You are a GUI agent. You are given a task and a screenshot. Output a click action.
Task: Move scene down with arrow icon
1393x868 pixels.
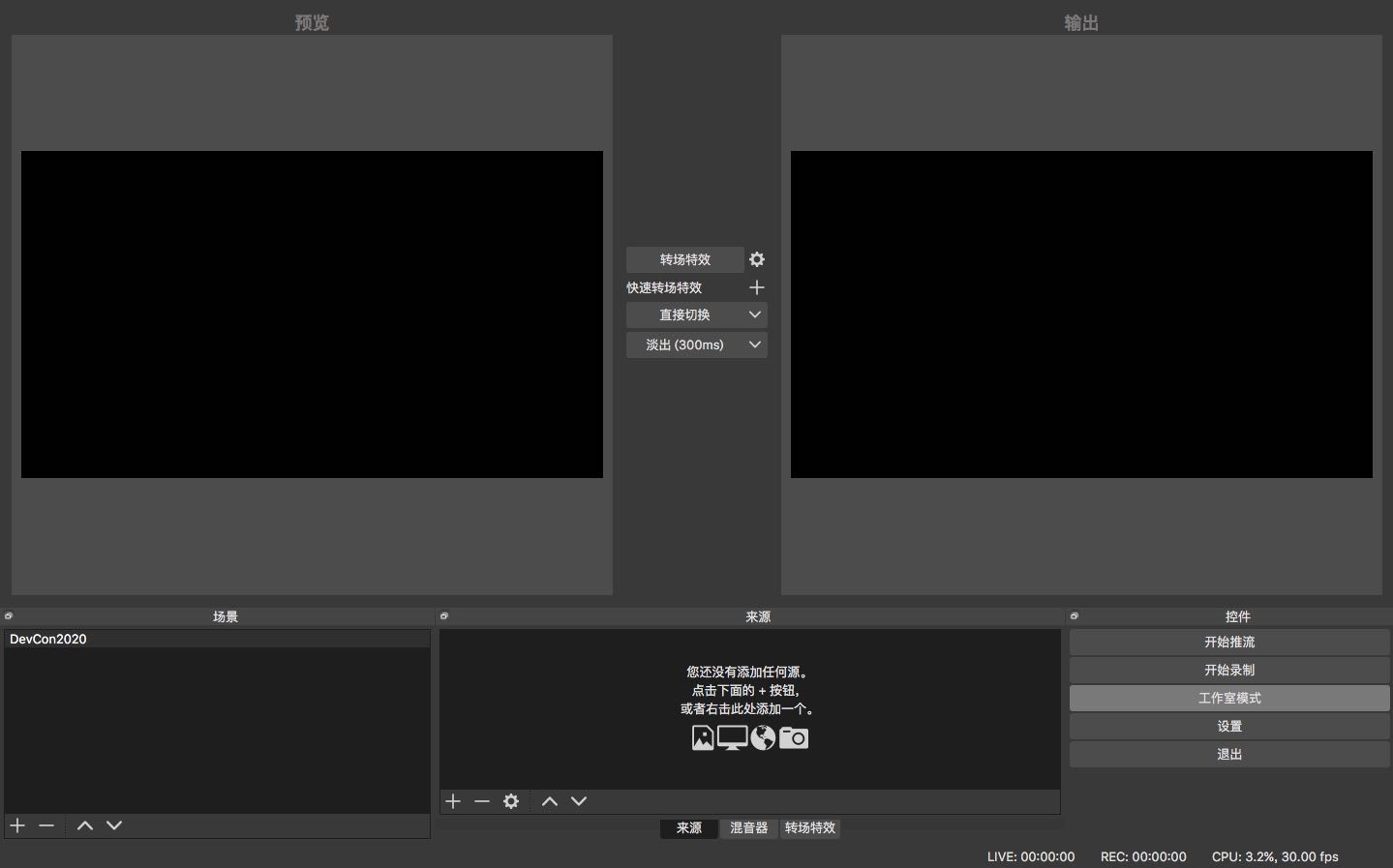pos(114,825)
